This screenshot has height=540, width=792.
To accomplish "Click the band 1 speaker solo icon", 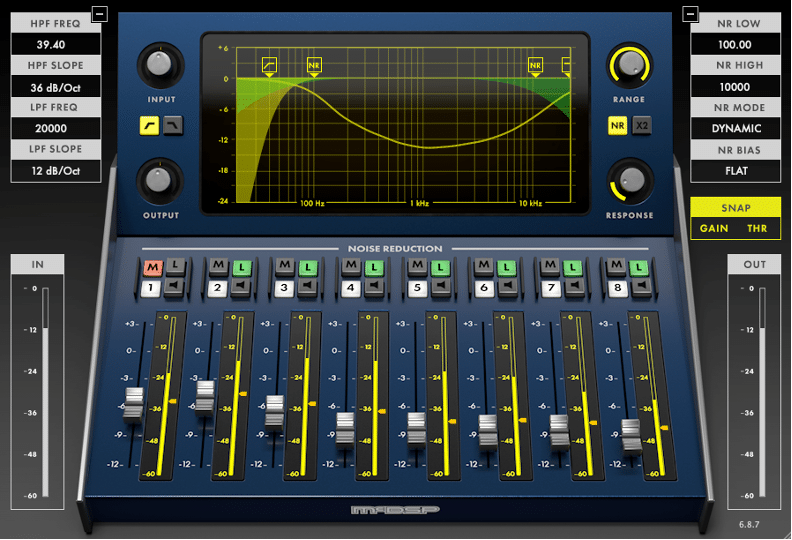I will [176, 288].
